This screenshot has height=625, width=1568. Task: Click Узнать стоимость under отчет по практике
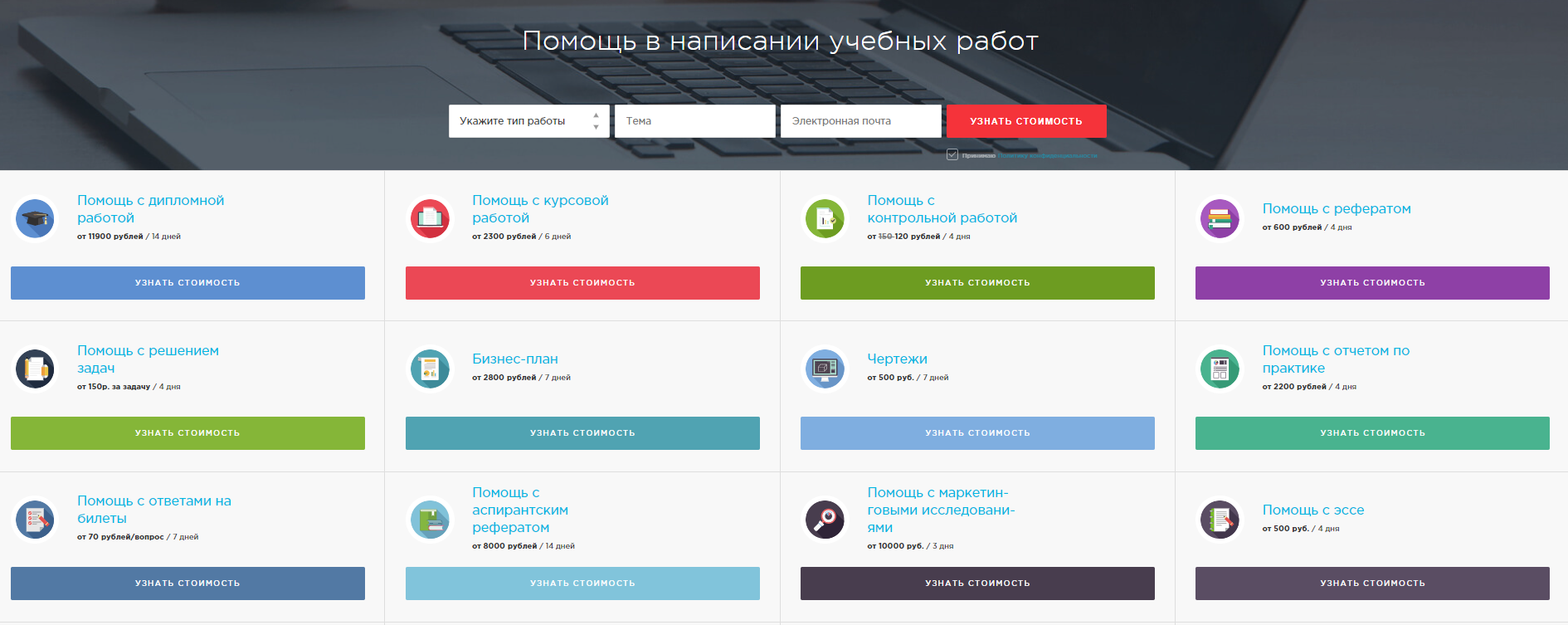(x=1372, y=433)
